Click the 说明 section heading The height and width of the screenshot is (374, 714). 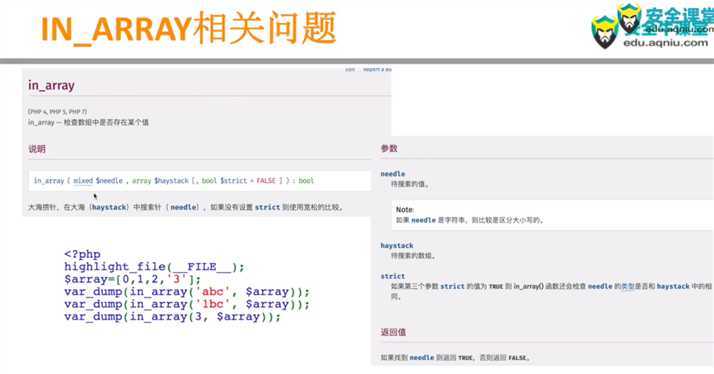point(37,149)
